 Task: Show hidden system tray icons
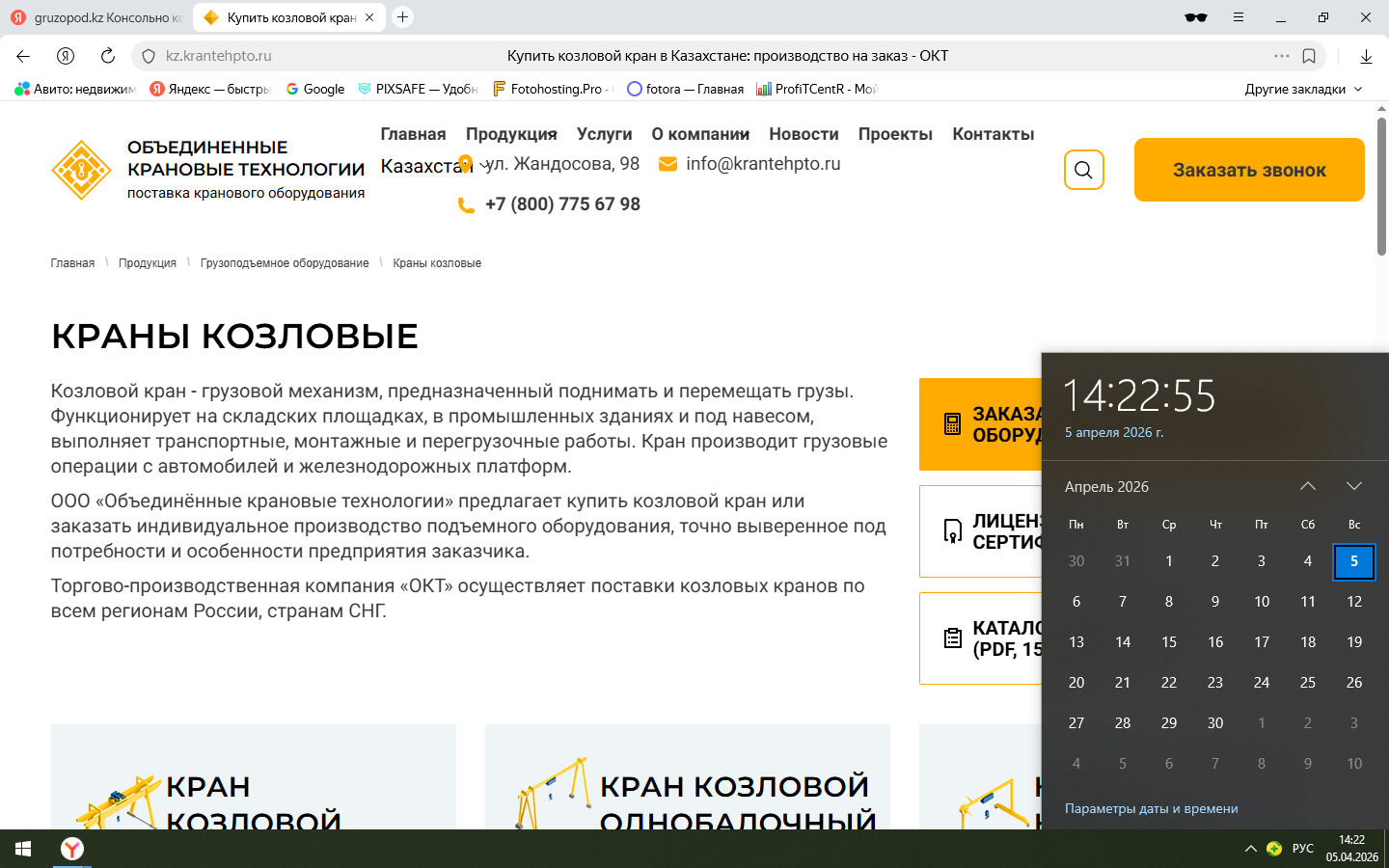pos(1250,849)
